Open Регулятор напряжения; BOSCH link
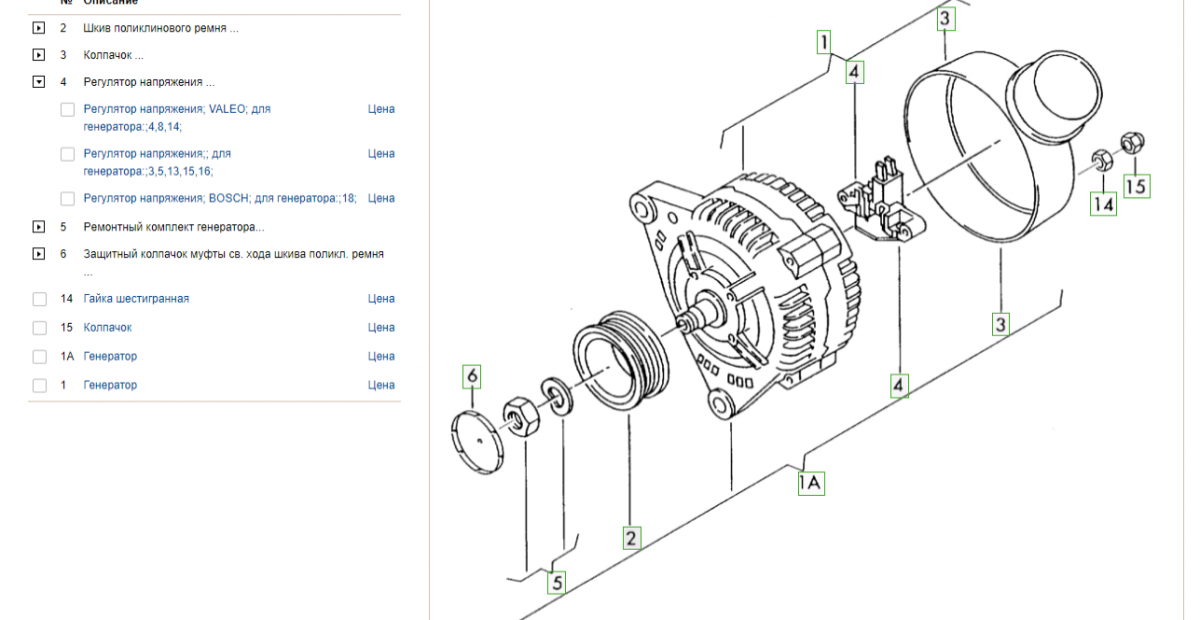1200x620 pixels. (220, 198)
